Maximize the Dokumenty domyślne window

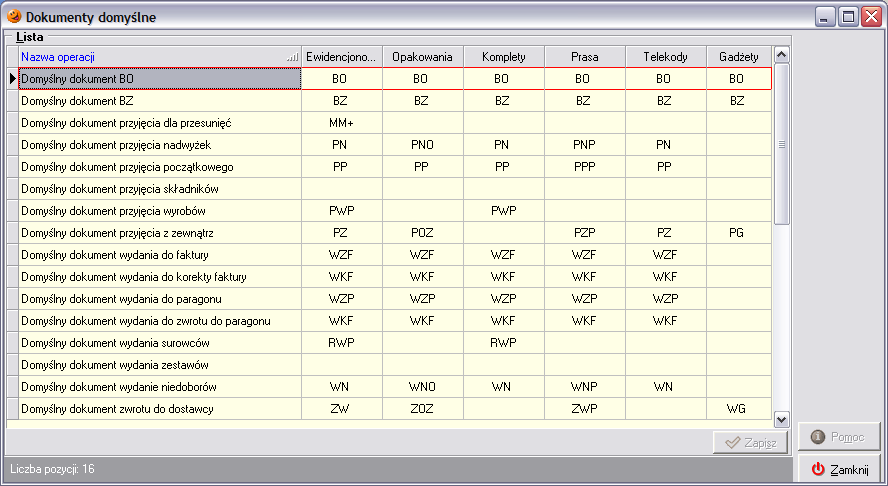click(x=848, y=17)
